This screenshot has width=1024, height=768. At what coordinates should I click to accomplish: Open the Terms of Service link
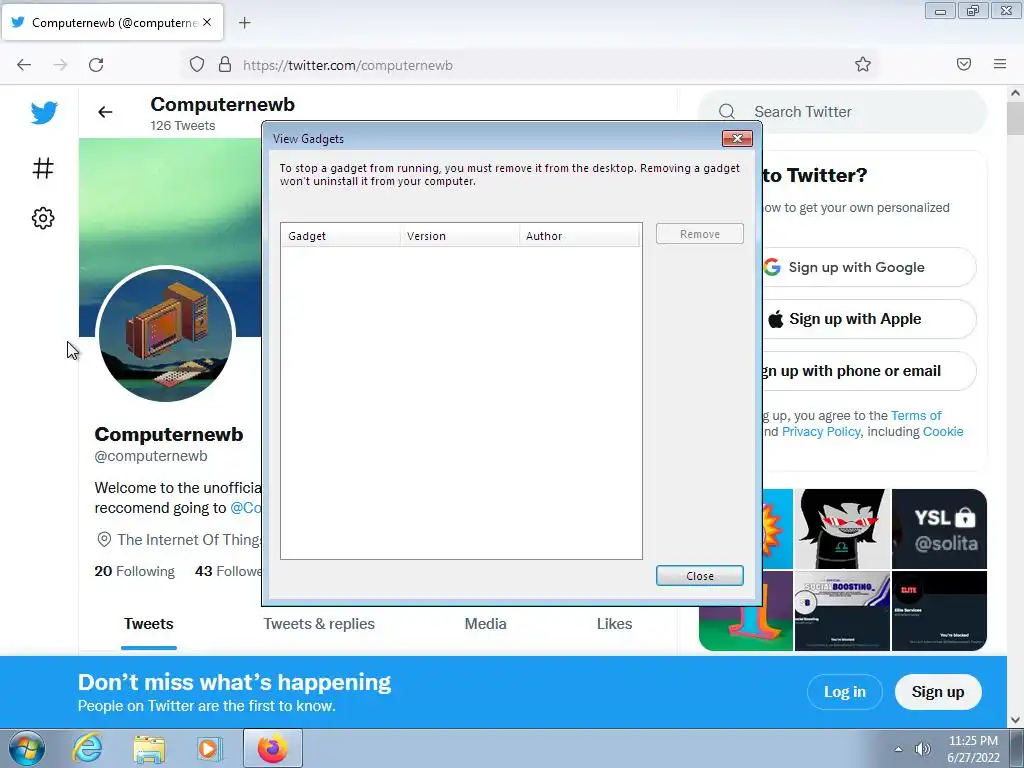point(916,415)
